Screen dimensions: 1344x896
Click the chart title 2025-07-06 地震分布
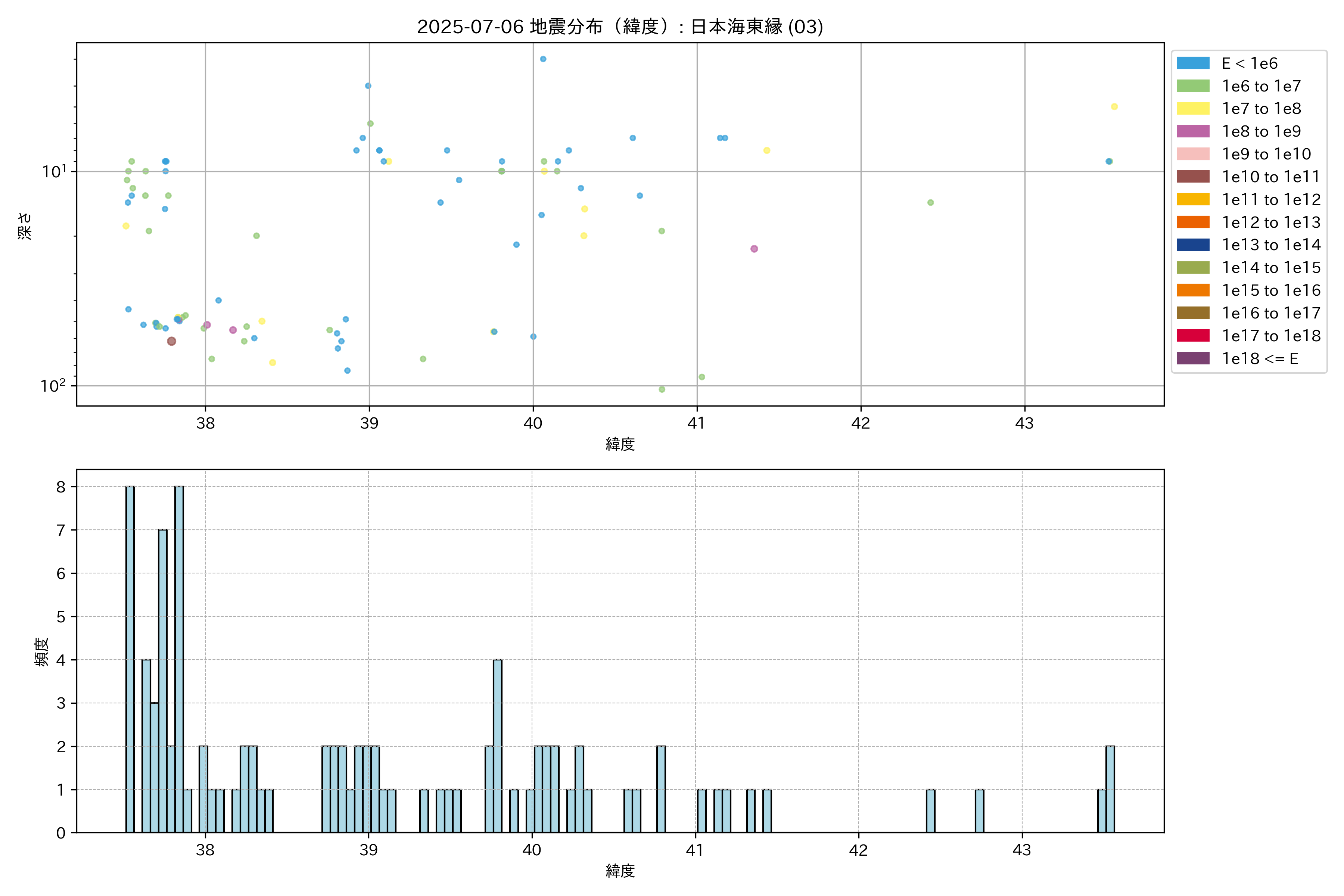pyautogui.click(x=620, y=27)
